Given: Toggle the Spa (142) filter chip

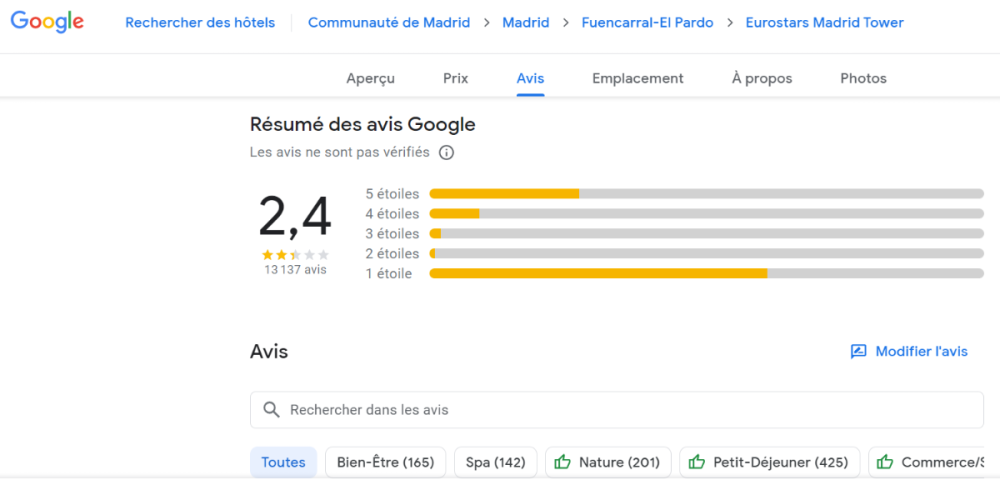Looking at the screenshot, I should click(x=492, y=462).
